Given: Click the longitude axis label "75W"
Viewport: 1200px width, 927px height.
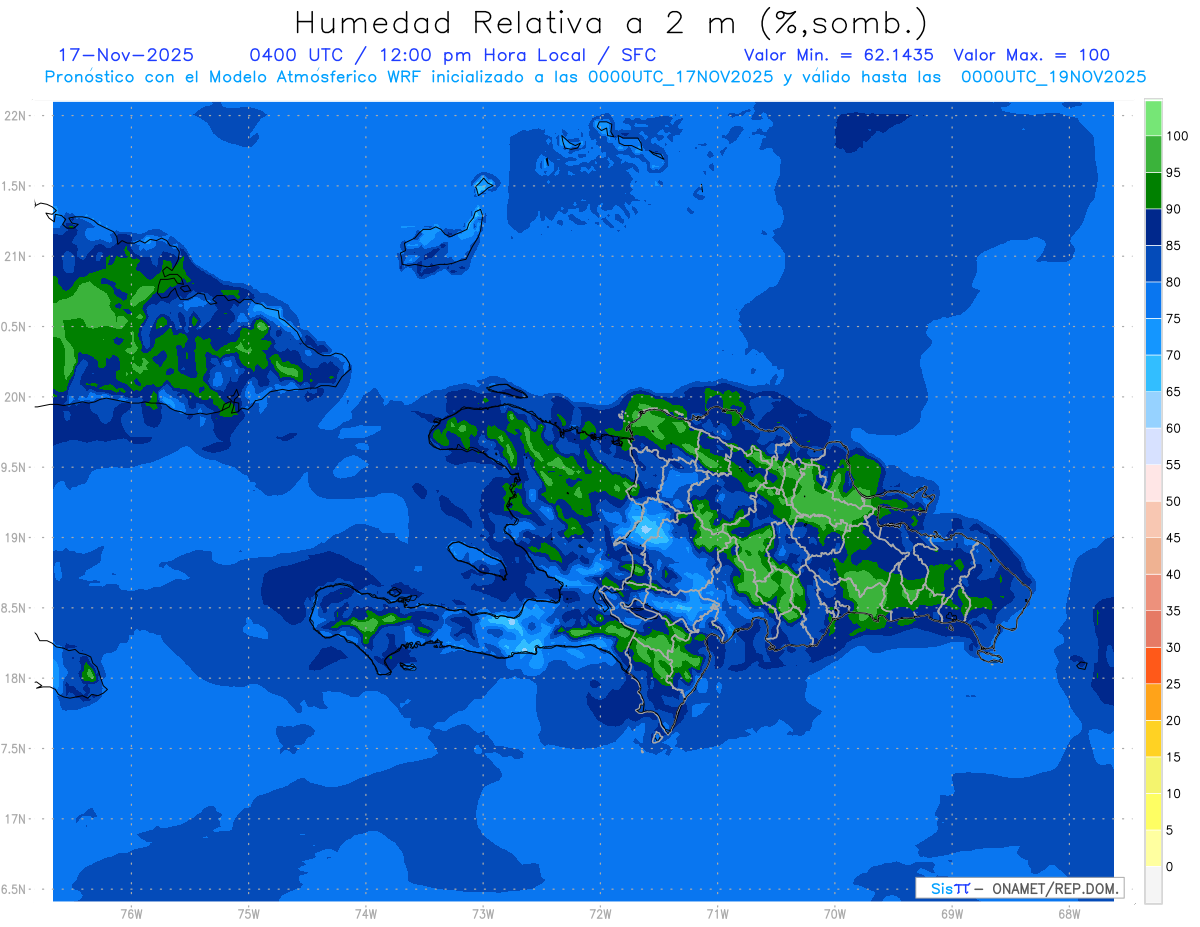Looking at the screenshot, I should [248, 913].
